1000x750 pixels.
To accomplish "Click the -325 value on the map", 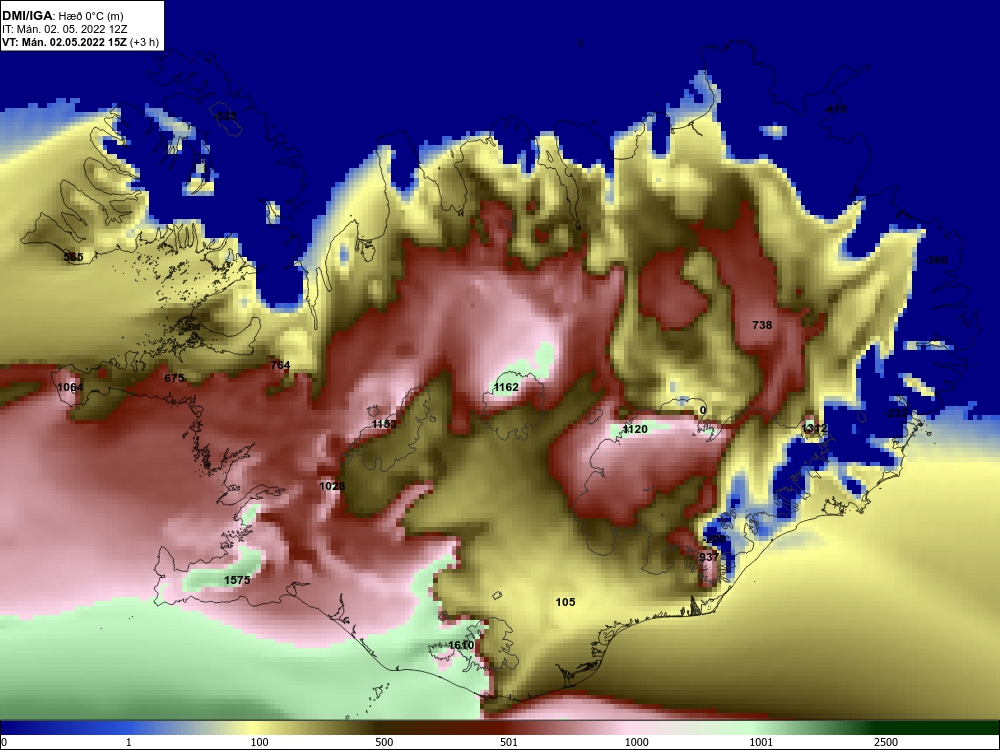I will [x=225, y=116].
